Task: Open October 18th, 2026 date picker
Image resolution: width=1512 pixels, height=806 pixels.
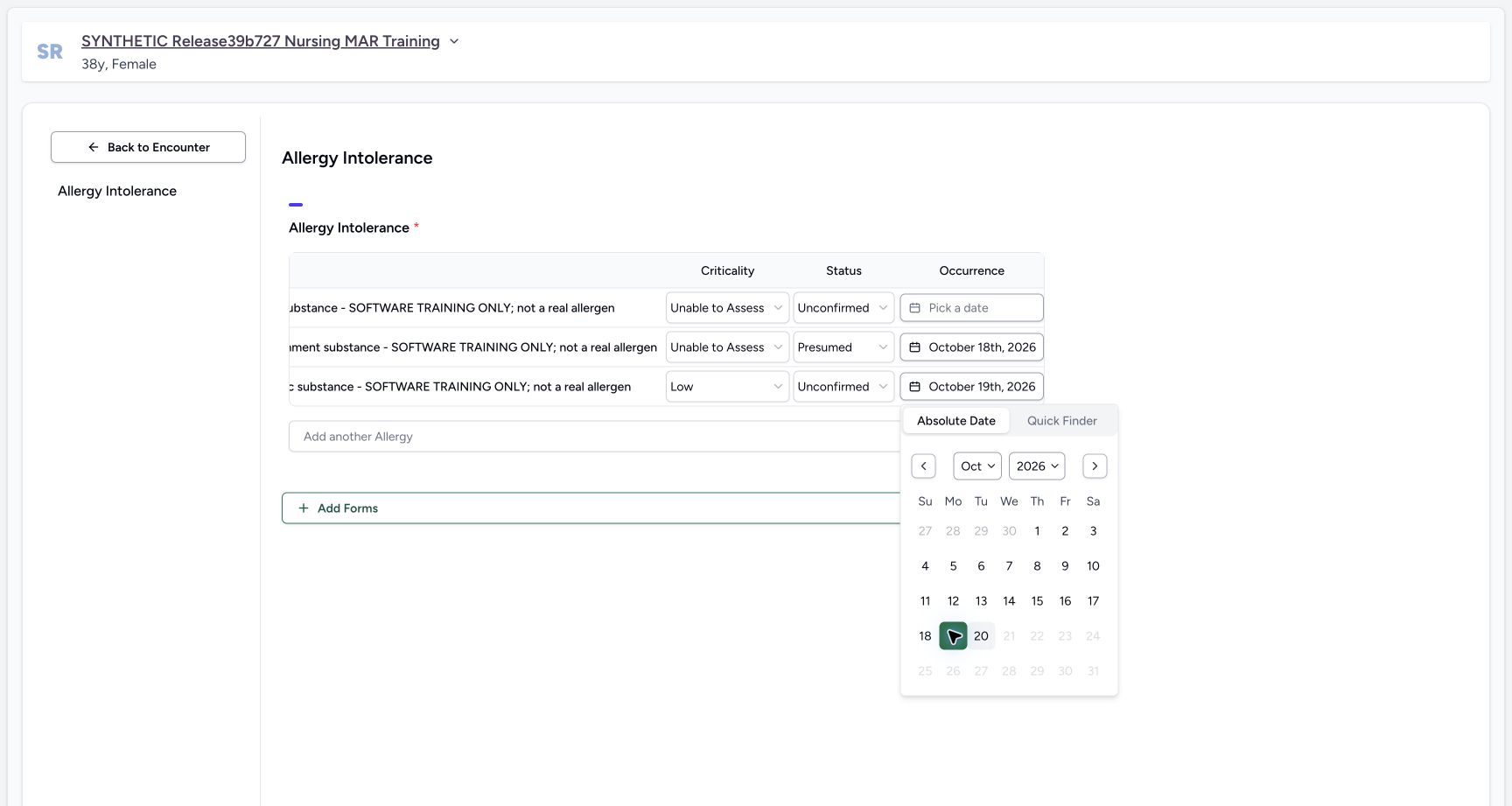Action: [x=971, y=347]
